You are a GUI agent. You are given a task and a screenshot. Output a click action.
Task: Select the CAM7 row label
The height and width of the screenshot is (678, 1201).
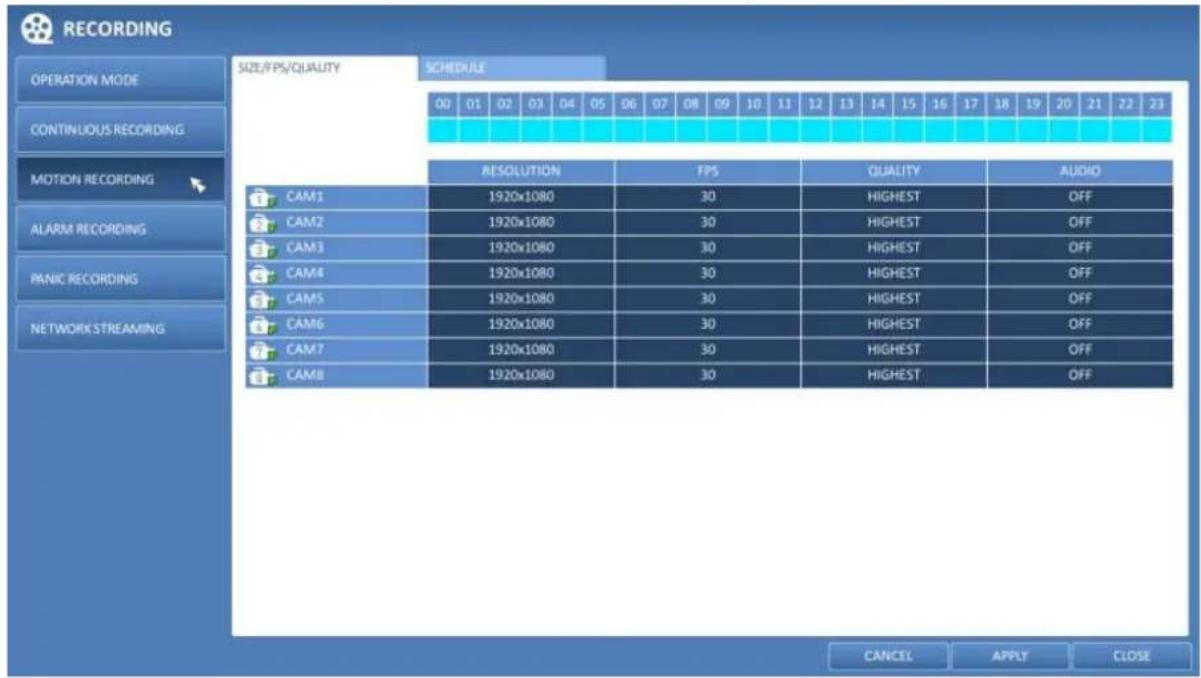pos(336,349)
